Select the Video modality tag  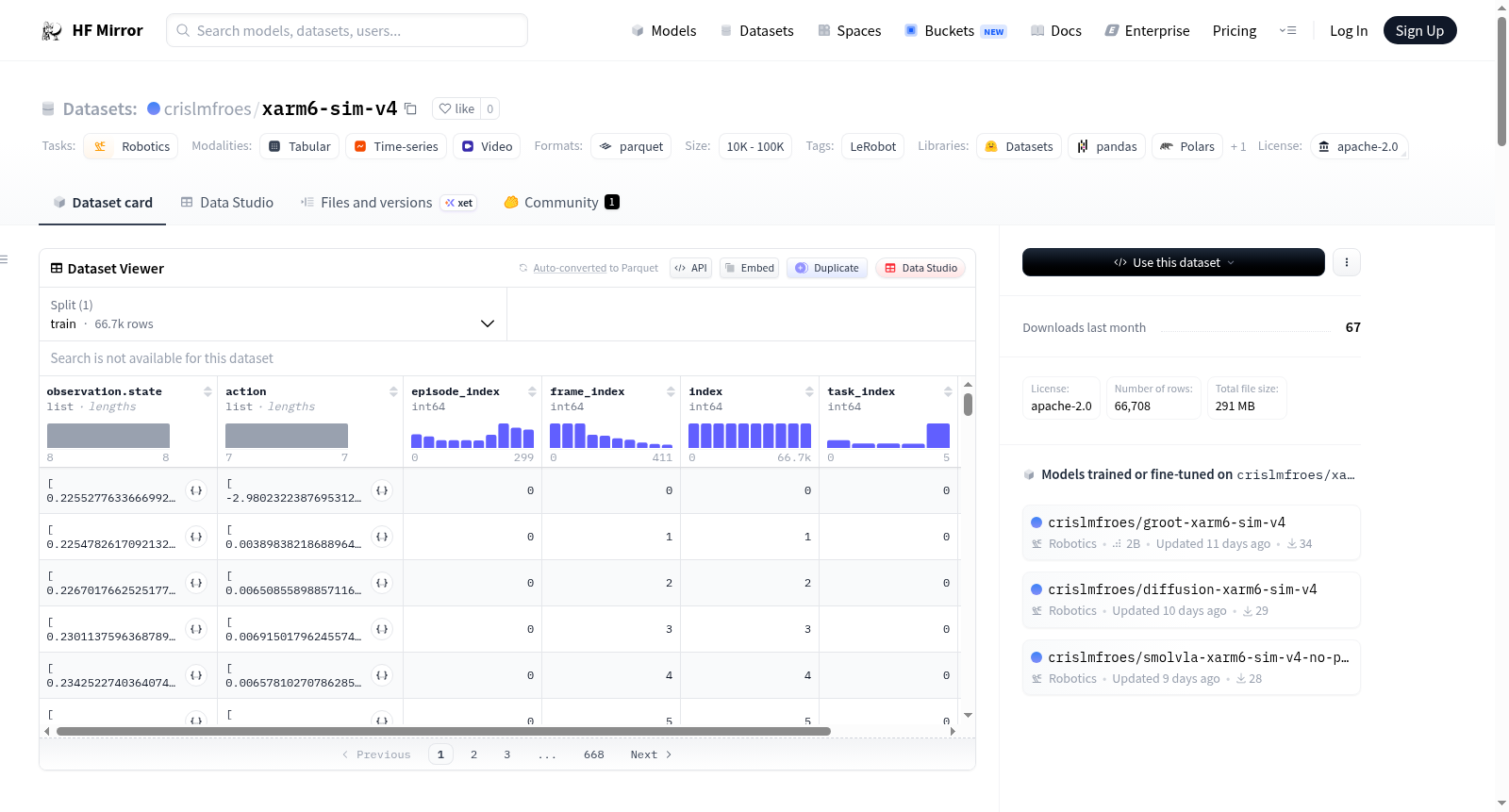pyautogui.click(x=487, y=146)
